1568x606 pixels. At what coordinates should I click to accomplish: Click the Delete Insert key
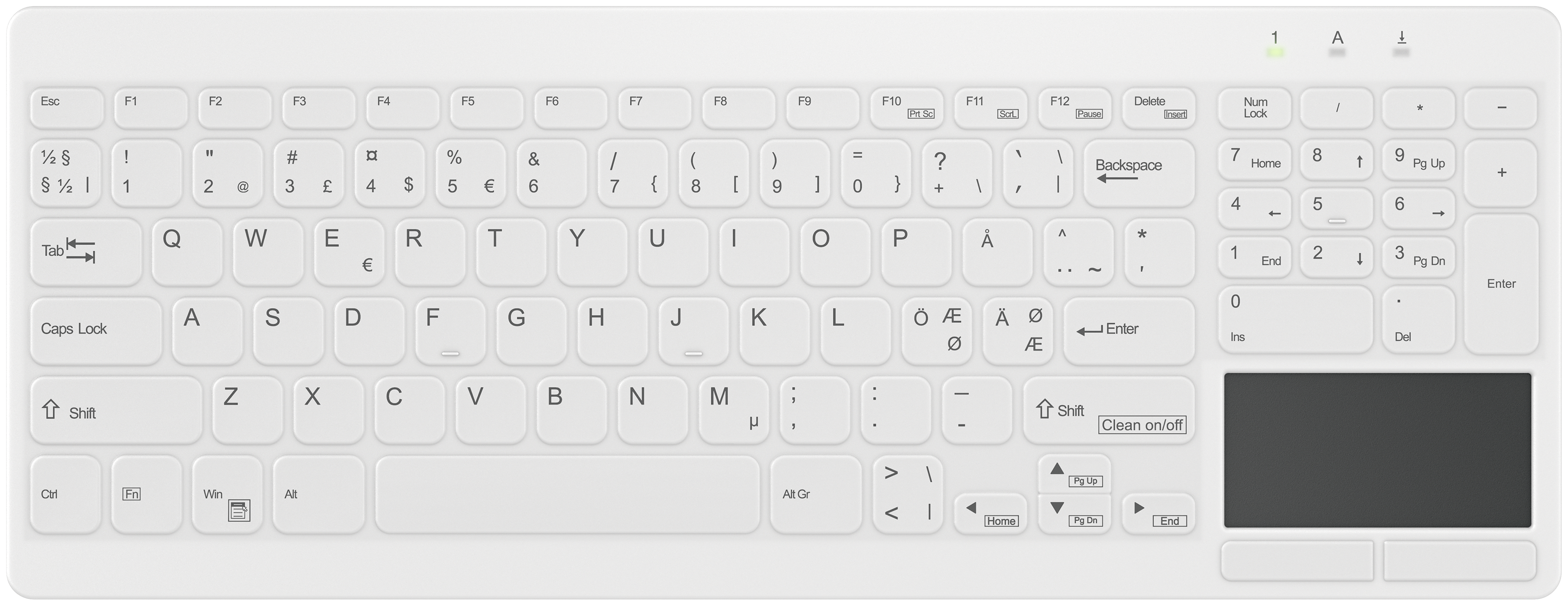pos(1159,109)
